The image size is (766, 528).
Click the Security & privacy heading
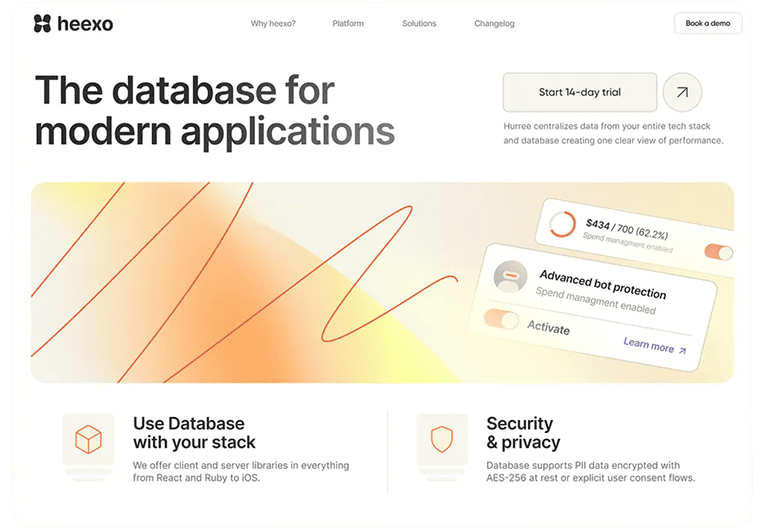pyautogui.click(x=523, y=432)
